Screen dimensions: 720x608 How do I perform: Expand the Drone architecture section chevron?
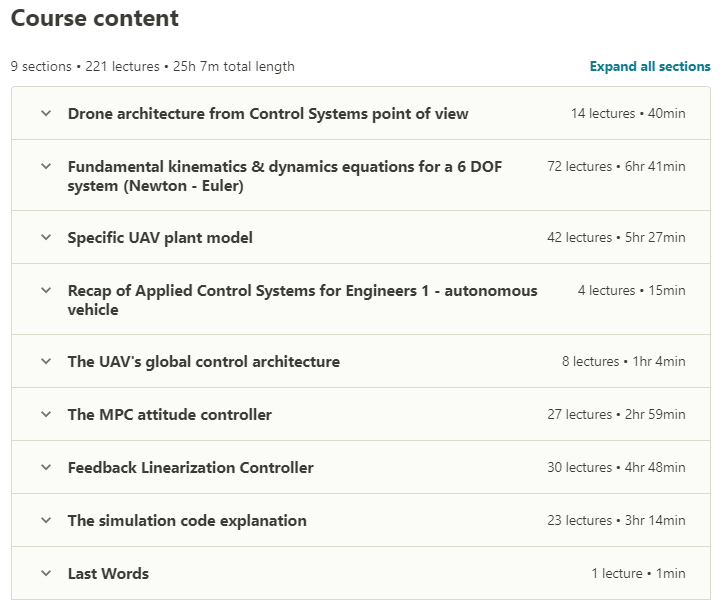[46, 113]
